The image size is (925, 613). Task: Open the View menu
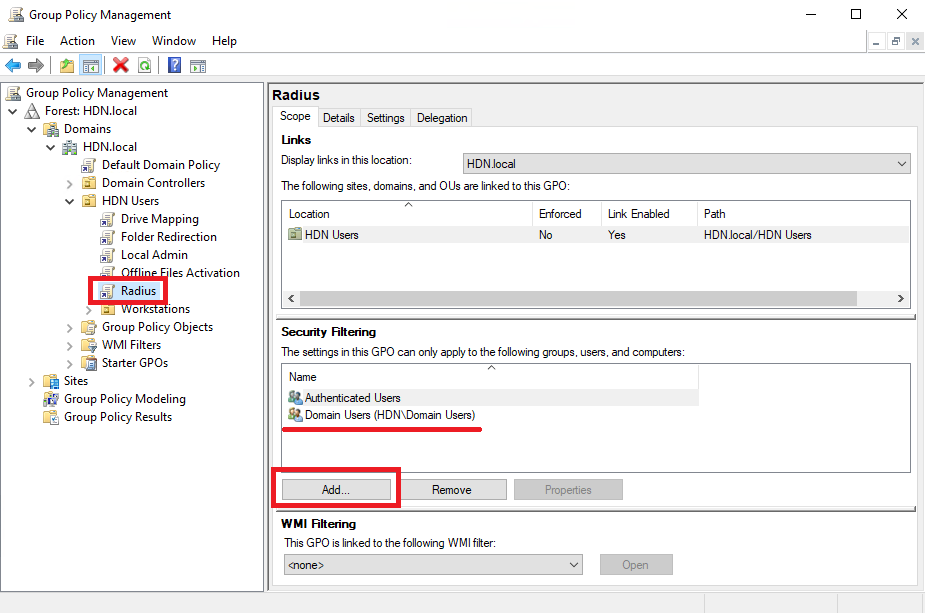(123, 41)
